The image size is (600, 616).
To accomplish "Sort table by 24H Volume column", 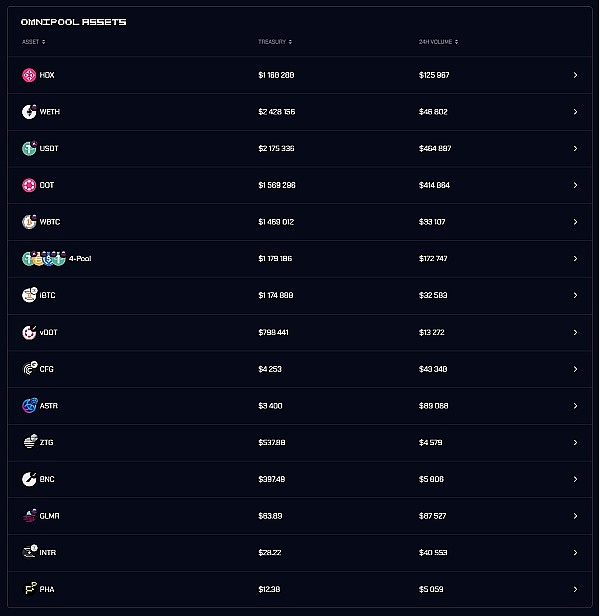I will 439,42.
